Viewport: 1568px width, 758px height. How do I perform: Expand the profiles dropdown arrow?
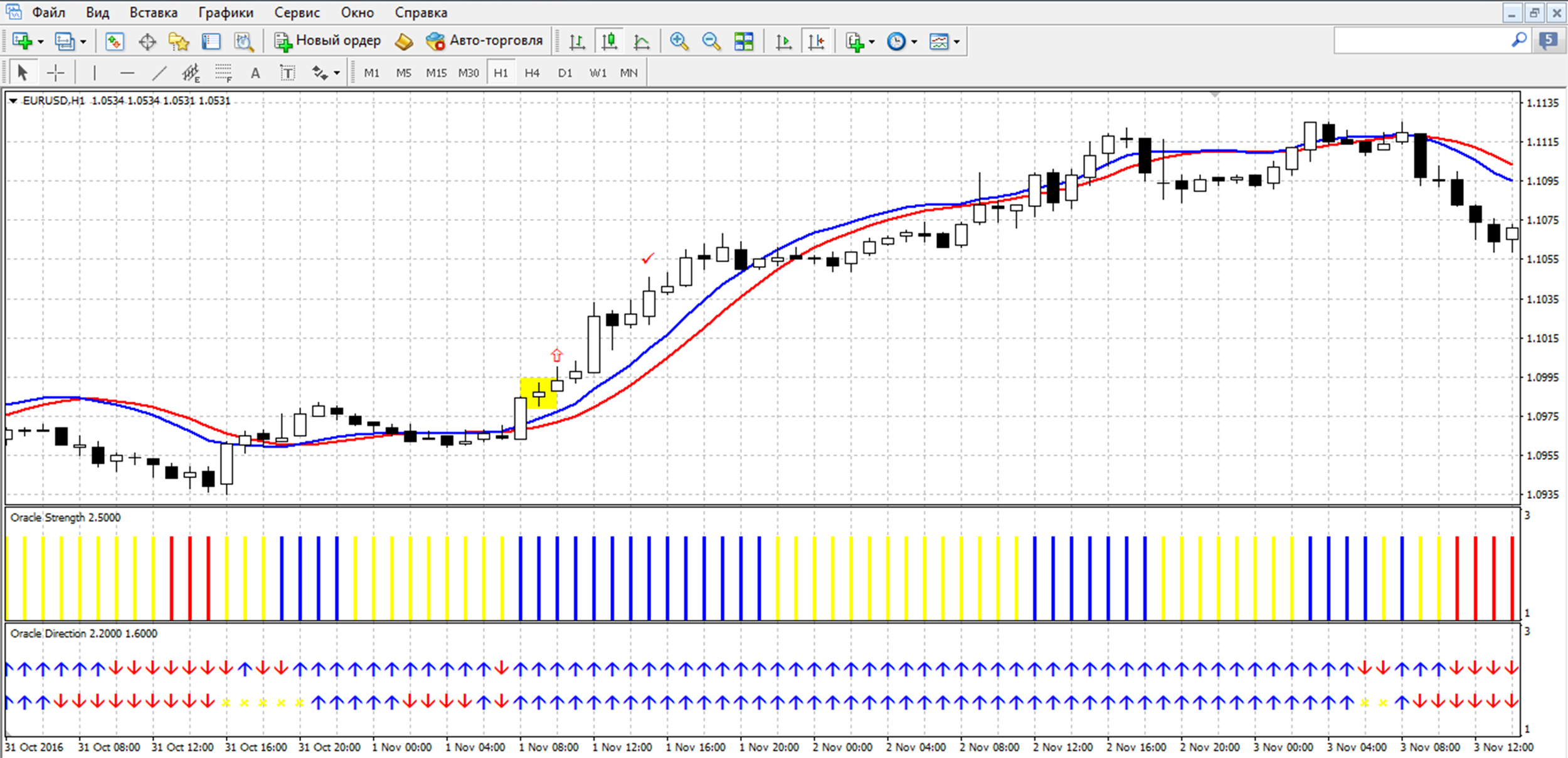(x=83, y=42)
